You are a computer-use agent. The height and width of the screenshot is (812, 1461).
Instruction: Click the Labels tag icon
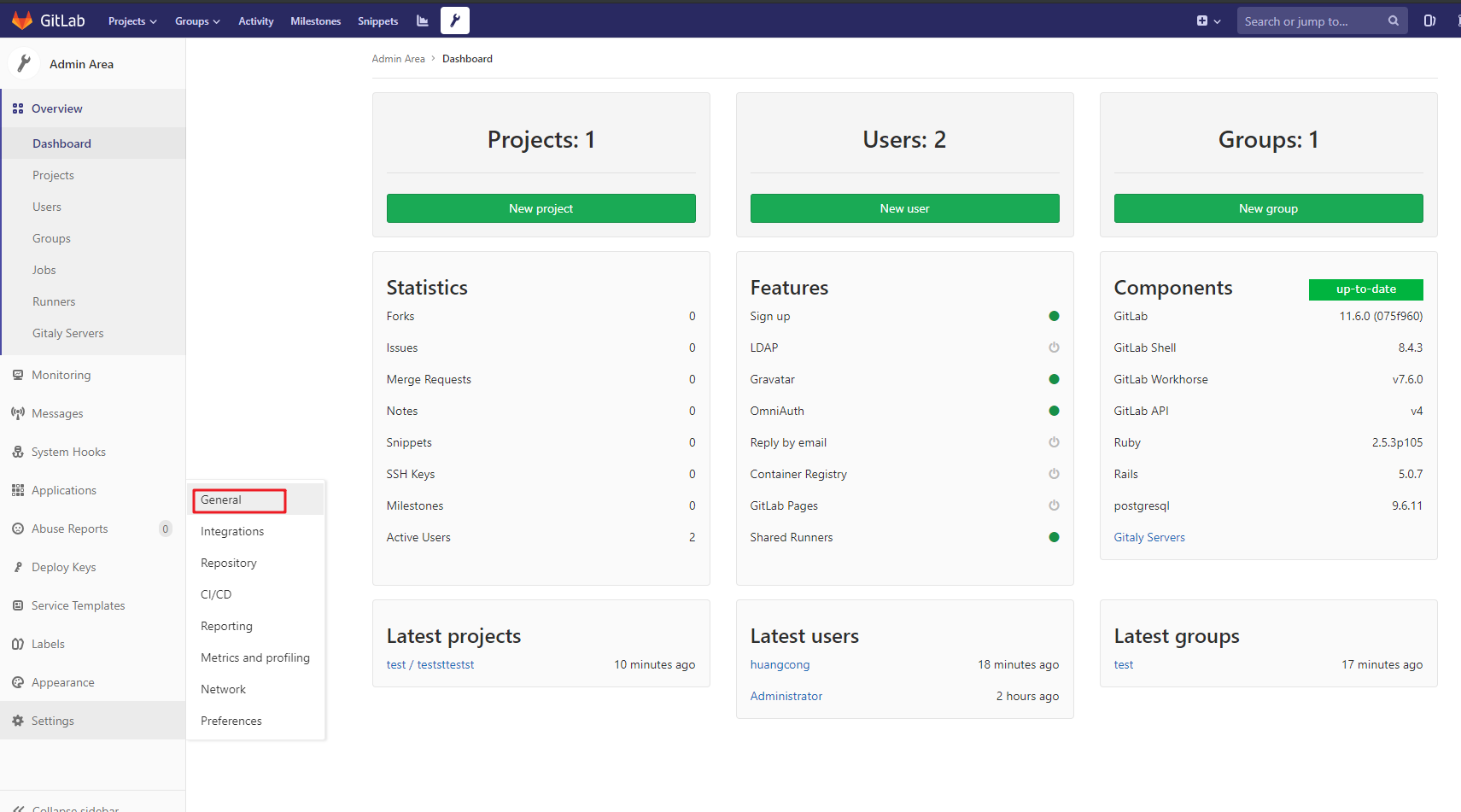[18, 644]
